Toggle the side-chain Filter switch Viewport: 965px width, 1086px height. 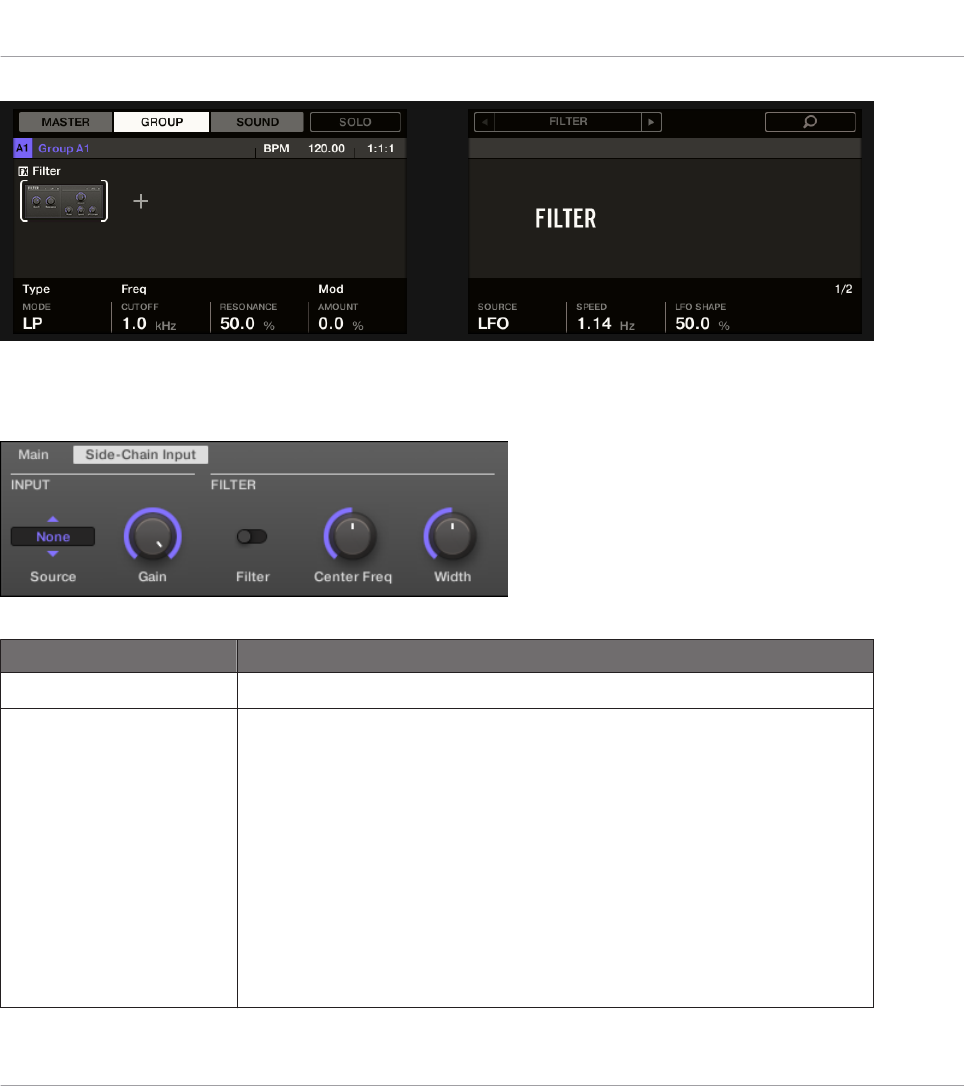tap(251, 536)
